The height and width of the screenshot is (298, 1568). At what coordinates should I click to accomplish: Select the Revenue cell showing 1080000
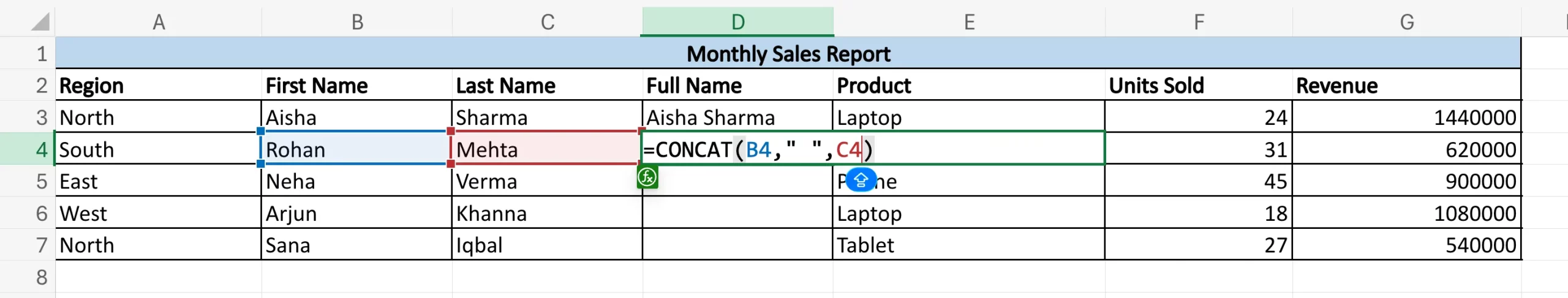pos(1406,214)
